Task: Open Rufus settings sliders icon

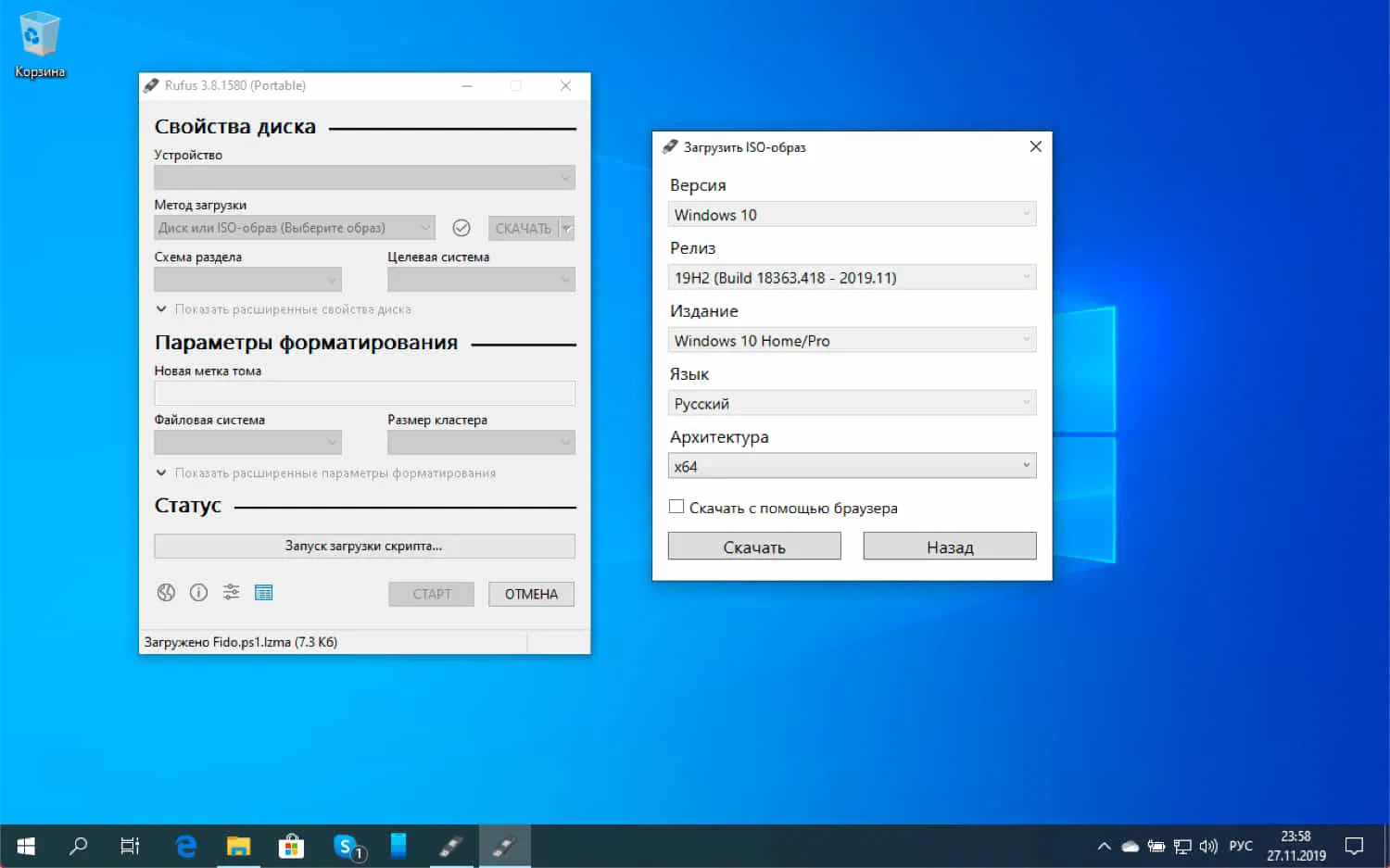Action: point(231,593)
